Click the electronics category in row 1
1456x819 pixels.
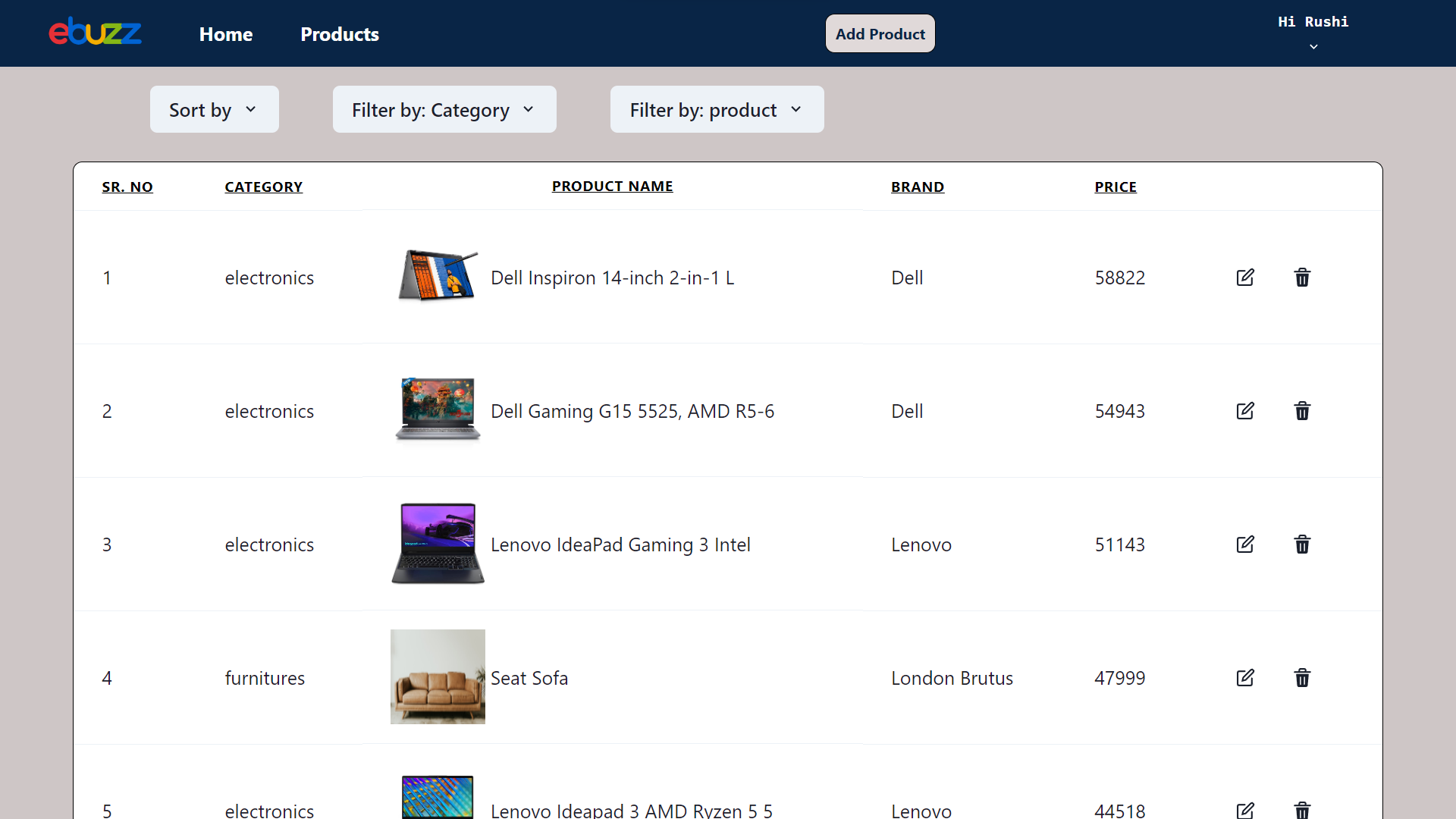point(269,278)
